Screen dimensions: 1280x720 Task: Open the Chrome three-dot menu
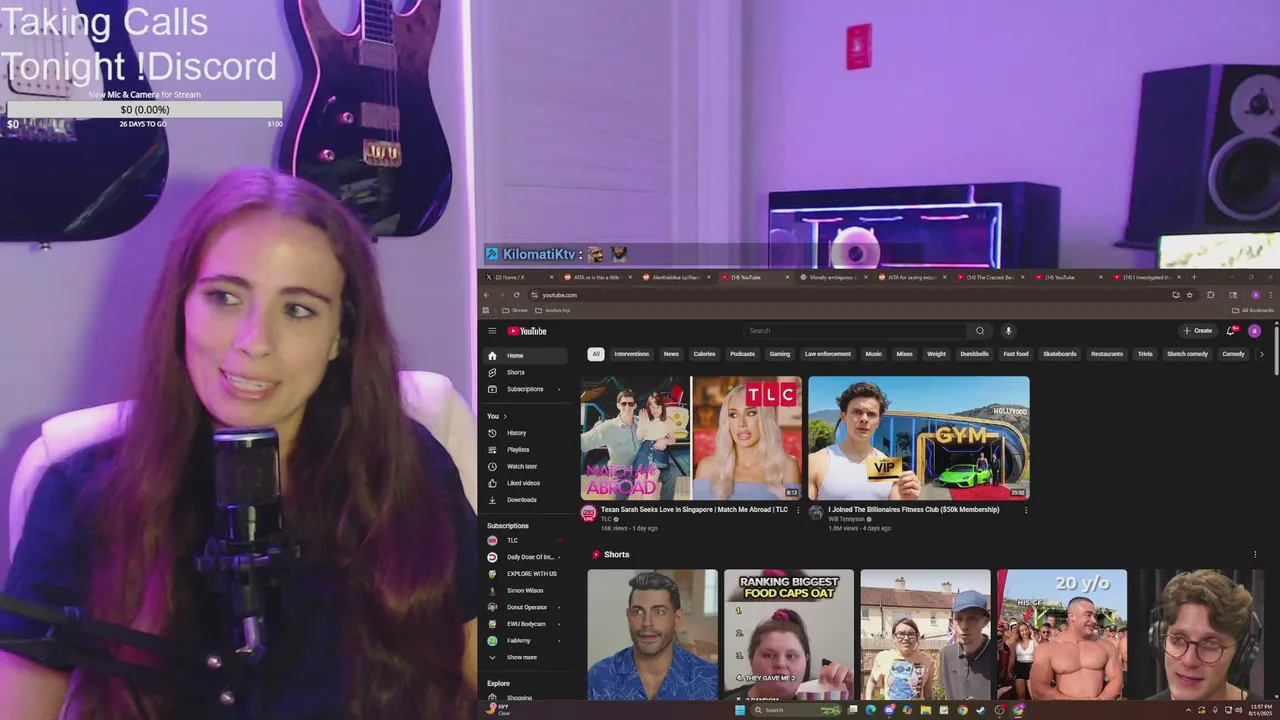1270,295
